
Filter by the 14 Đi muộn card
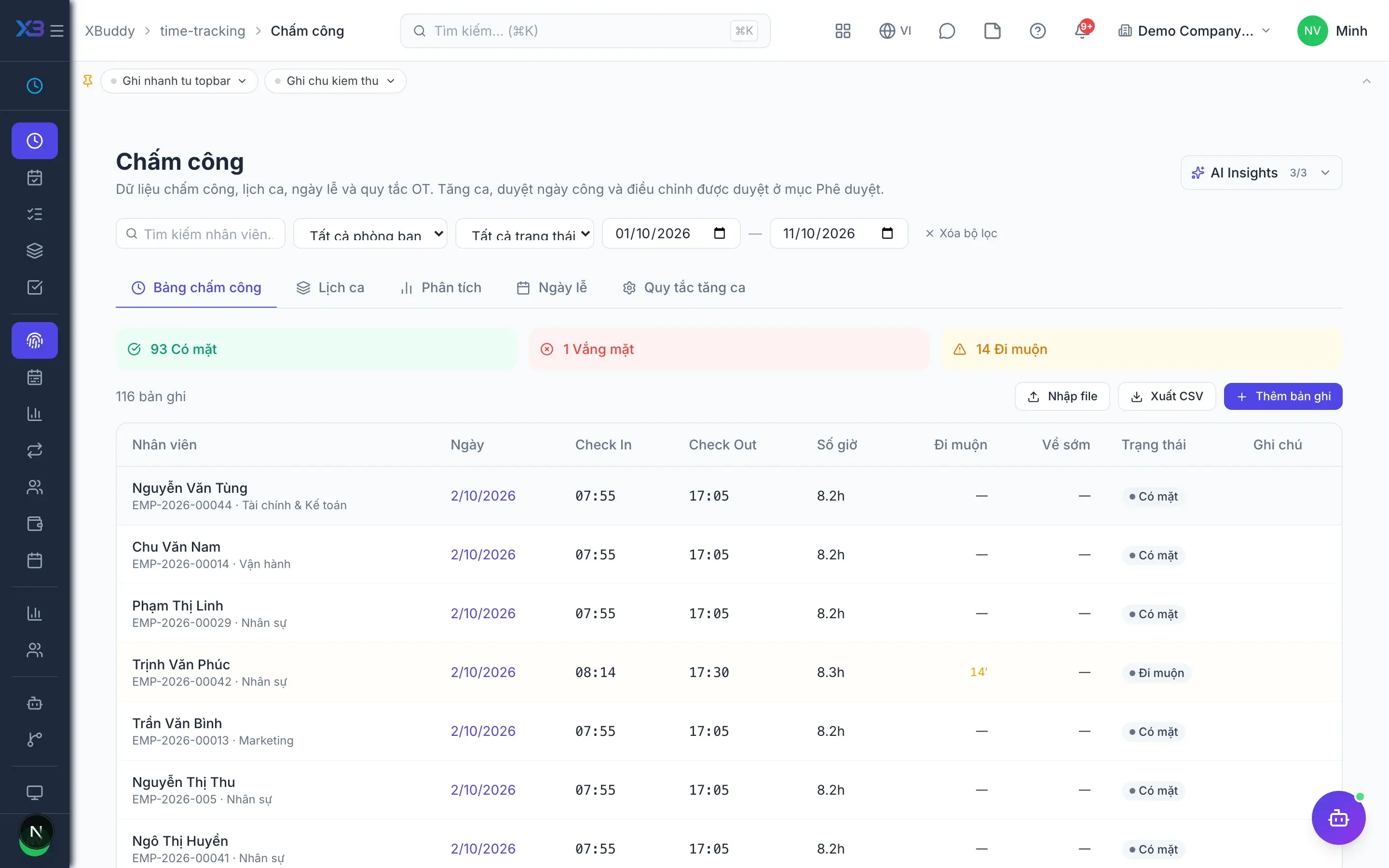[1141, 349]
